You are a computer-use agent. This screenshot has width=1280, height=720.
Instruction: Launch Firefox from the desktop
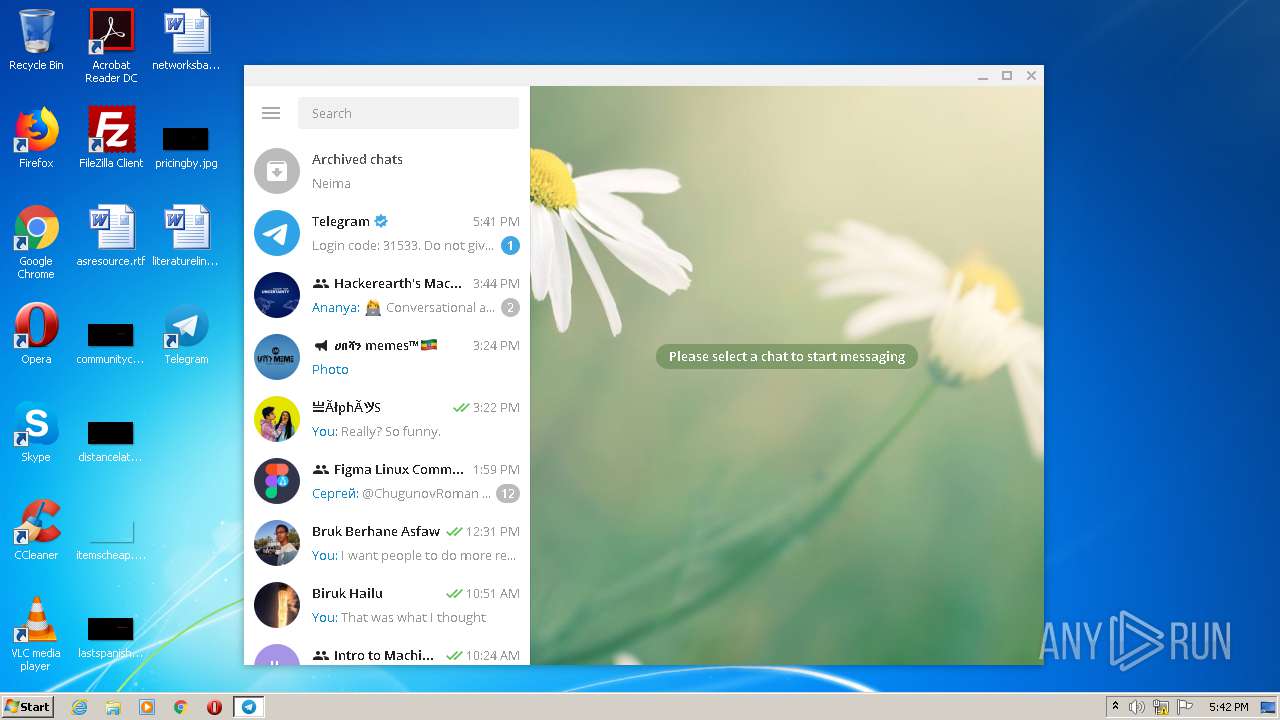[36, 138]
